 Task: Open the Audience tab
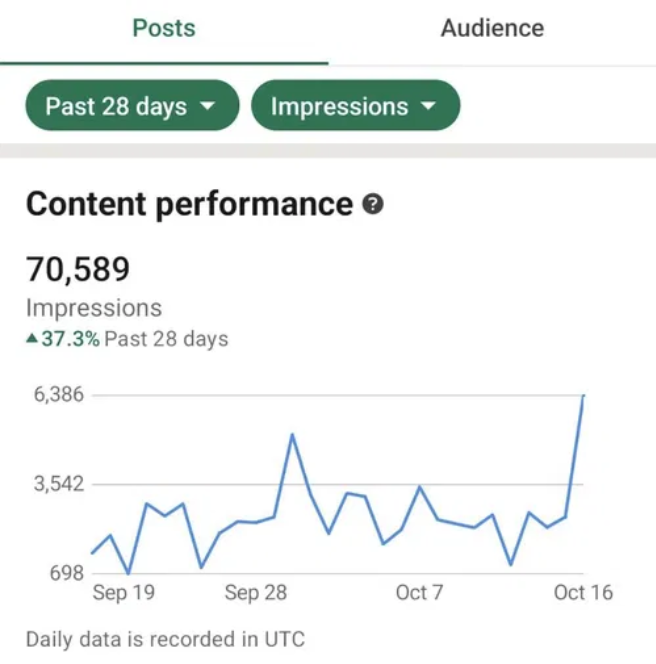pyautogui.click(x=492, y=28)
